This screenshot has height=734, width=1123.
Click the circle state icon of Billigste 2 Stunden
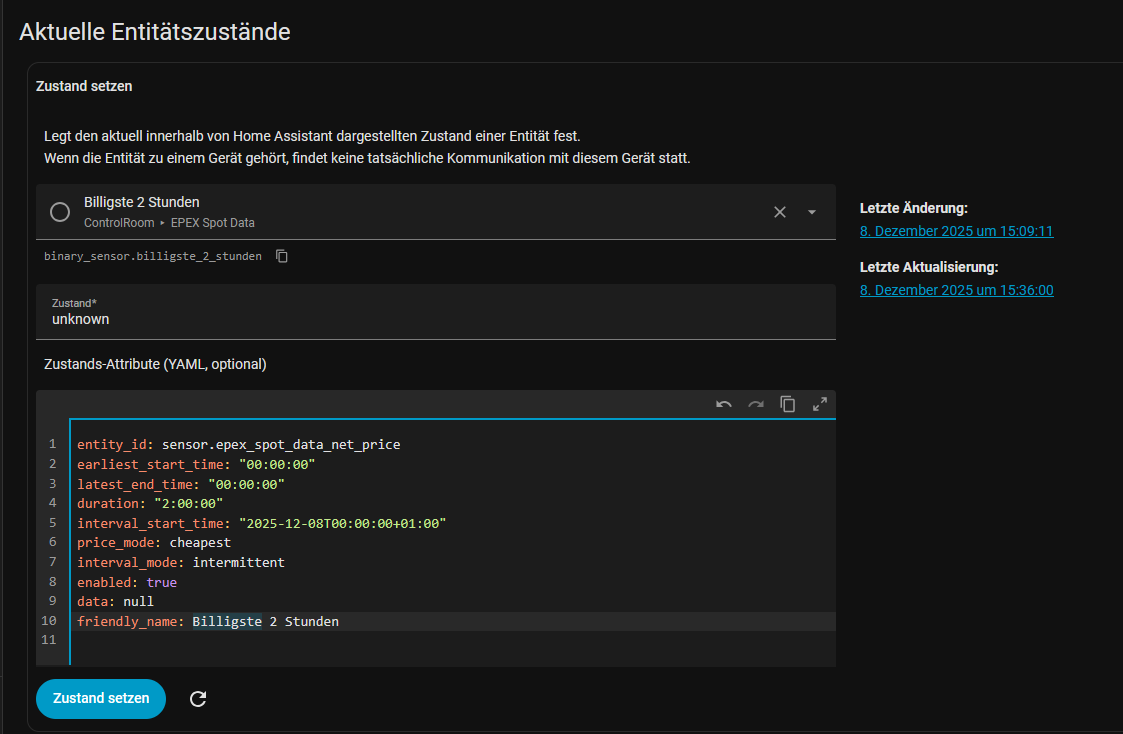[x=60, y=212]
